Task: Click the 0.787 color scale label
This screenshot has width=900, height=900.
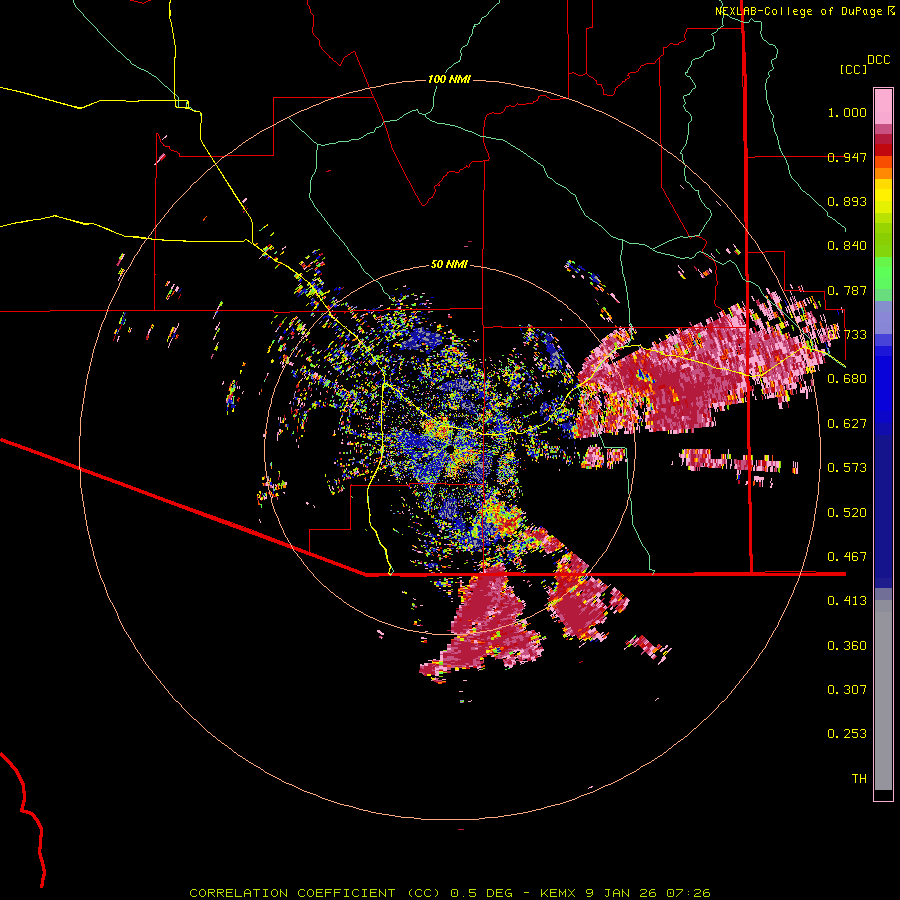Action: (847, 290)
